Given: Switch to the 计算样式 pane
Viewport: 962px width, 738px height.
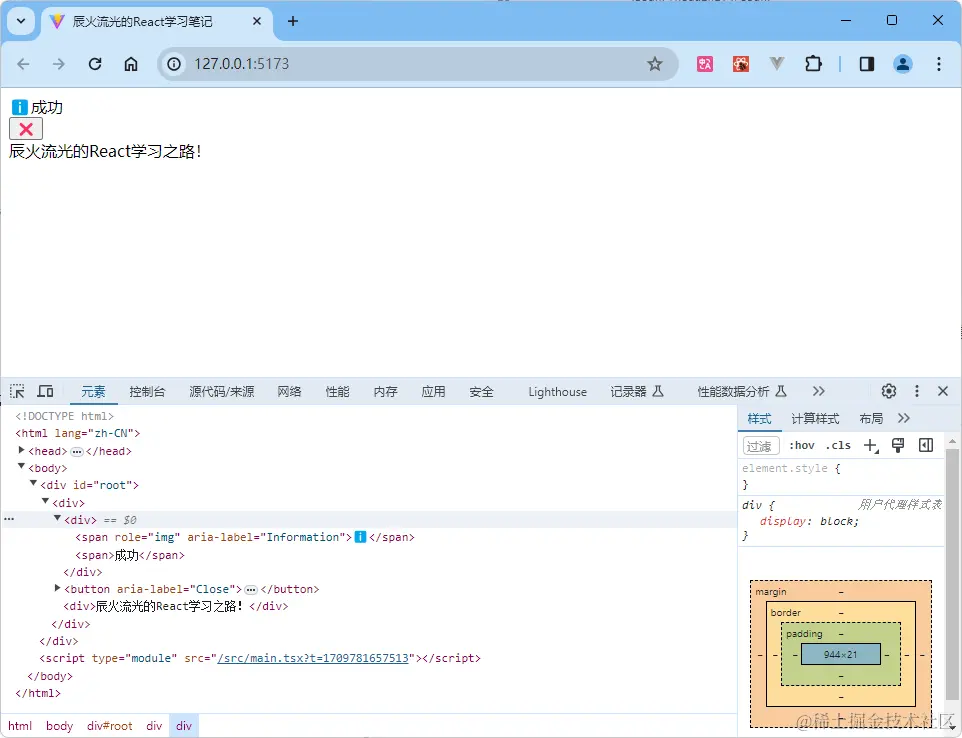Looking at the screenshot, I should click(815, 419).
